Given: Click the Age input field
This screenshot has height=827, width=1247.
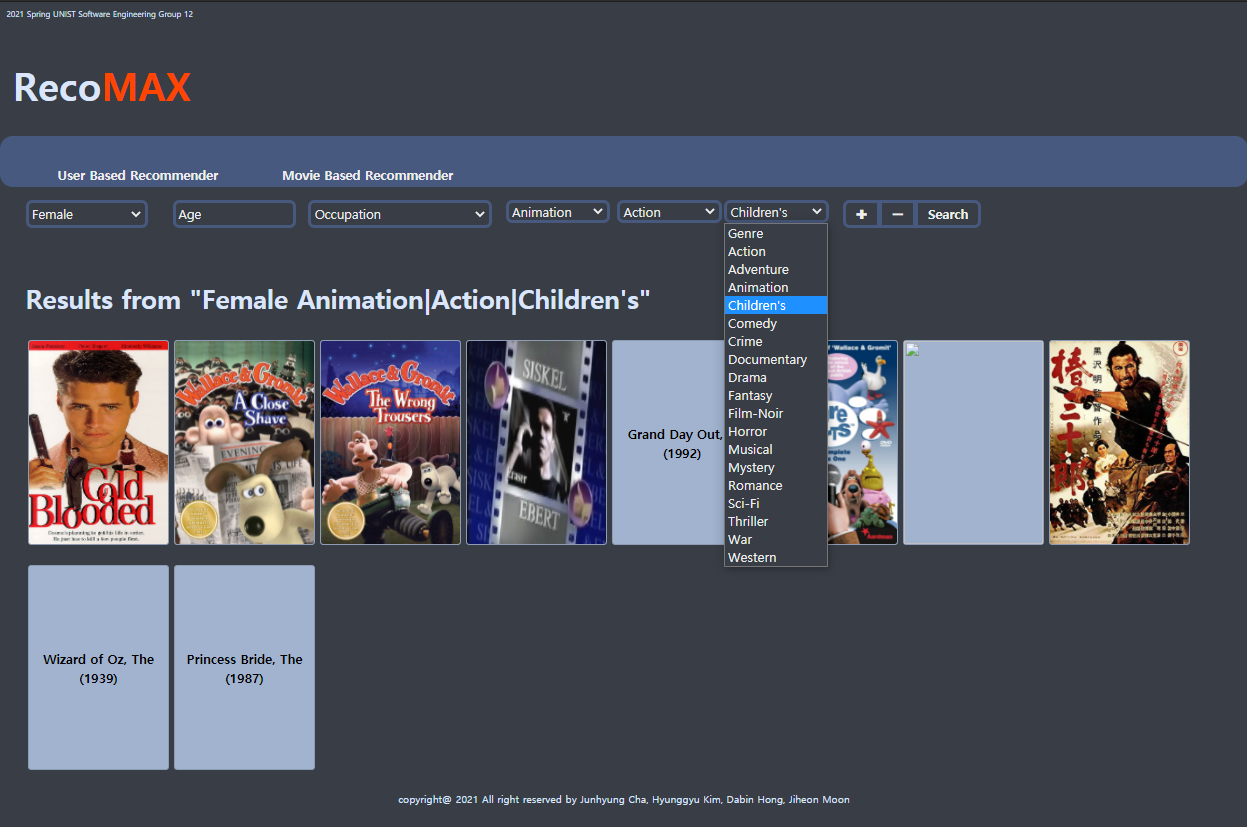Looking at the screenshot, I should 234,213.
